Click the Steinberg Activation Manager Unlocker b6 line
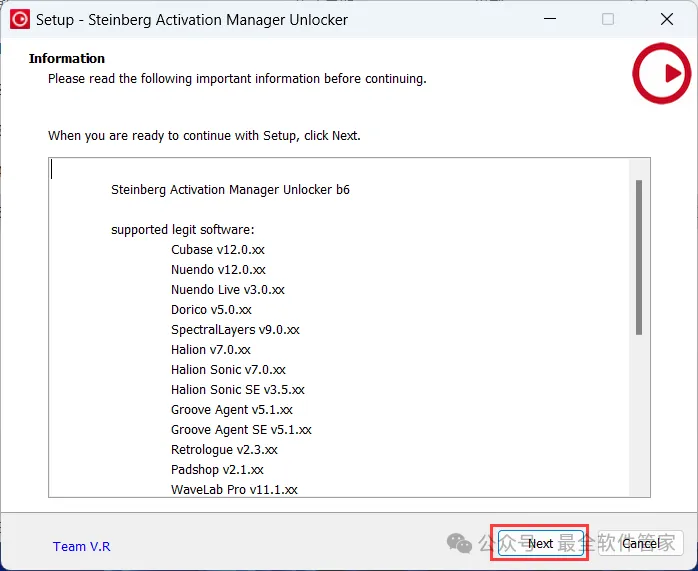The image size is (698, 571). coord(230,190)
